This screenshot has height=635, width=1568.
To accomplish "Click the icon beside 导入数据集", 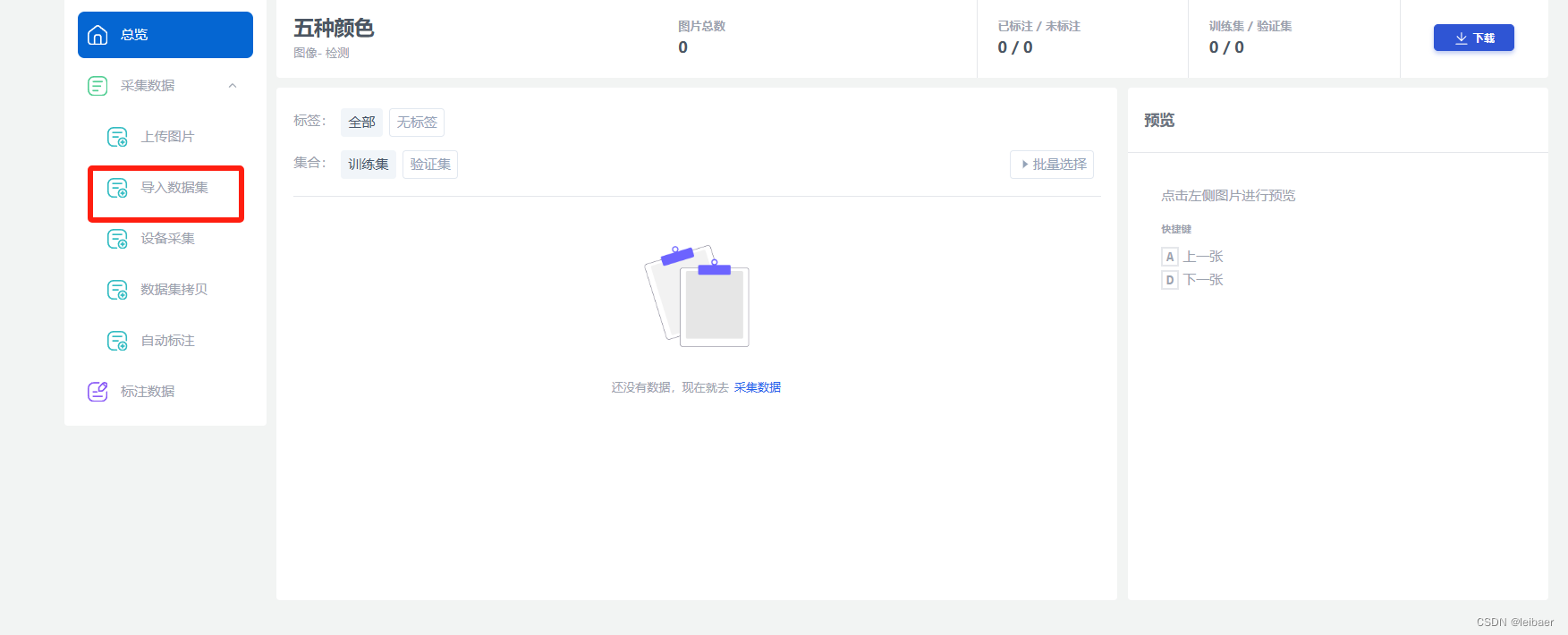I will click(117, 188).
